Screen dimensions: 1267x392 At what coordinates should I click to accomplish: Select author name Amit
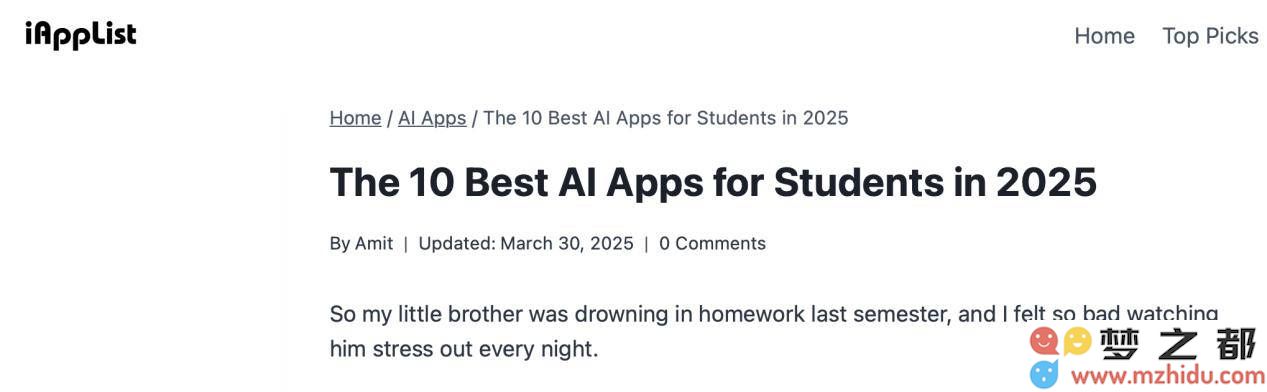click(x=374, y=243)
